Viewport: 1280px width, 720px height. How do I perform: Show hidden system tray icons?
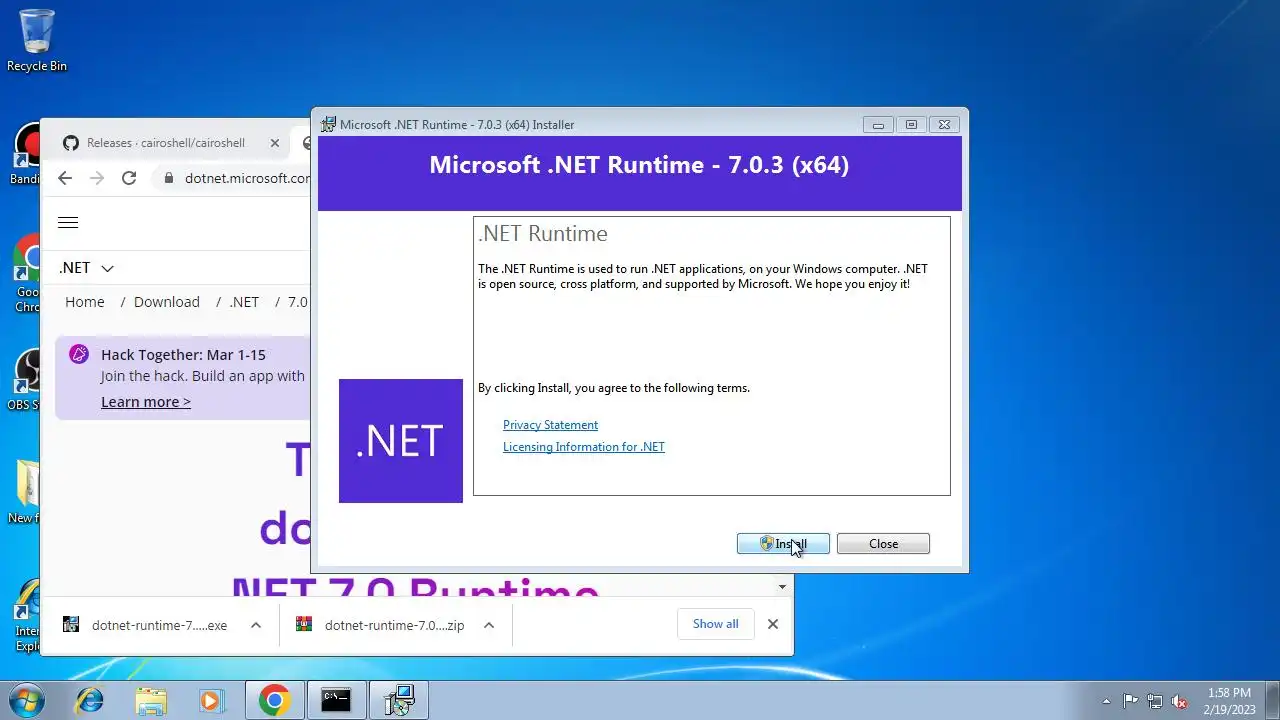(x=1106, y=701)
